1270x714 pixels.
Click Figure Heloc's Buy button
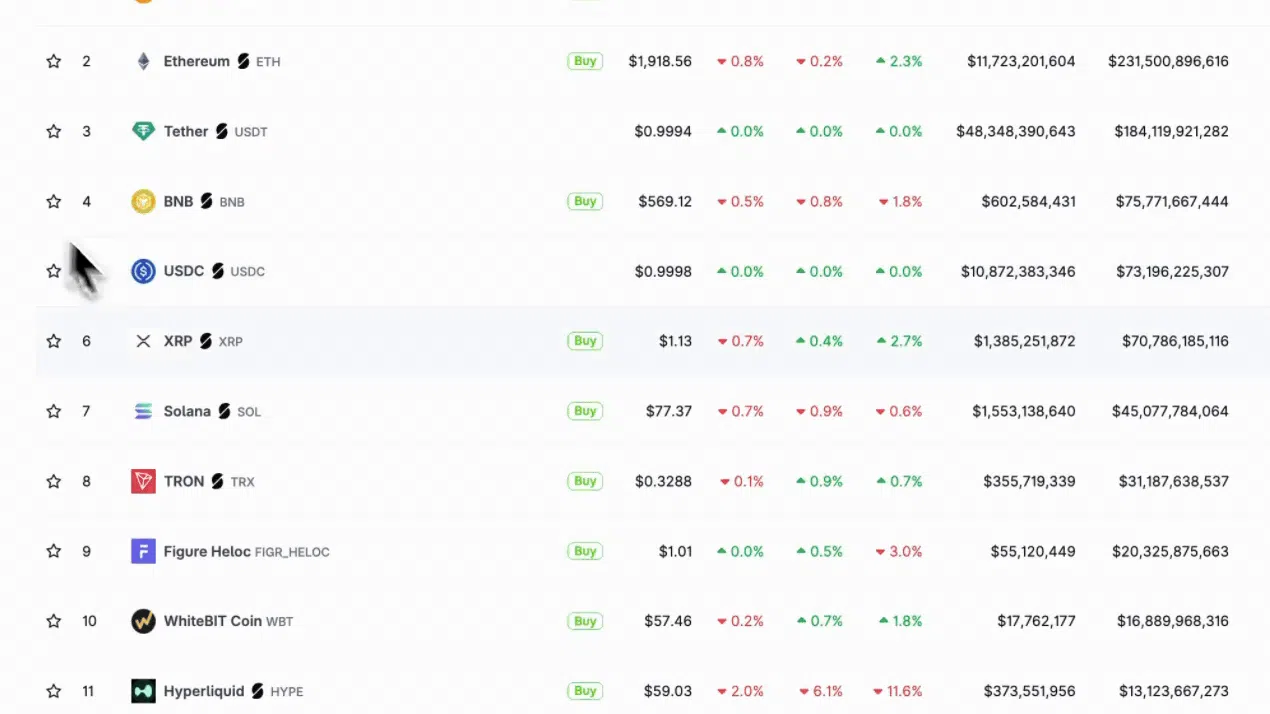(x=585, y=551)
